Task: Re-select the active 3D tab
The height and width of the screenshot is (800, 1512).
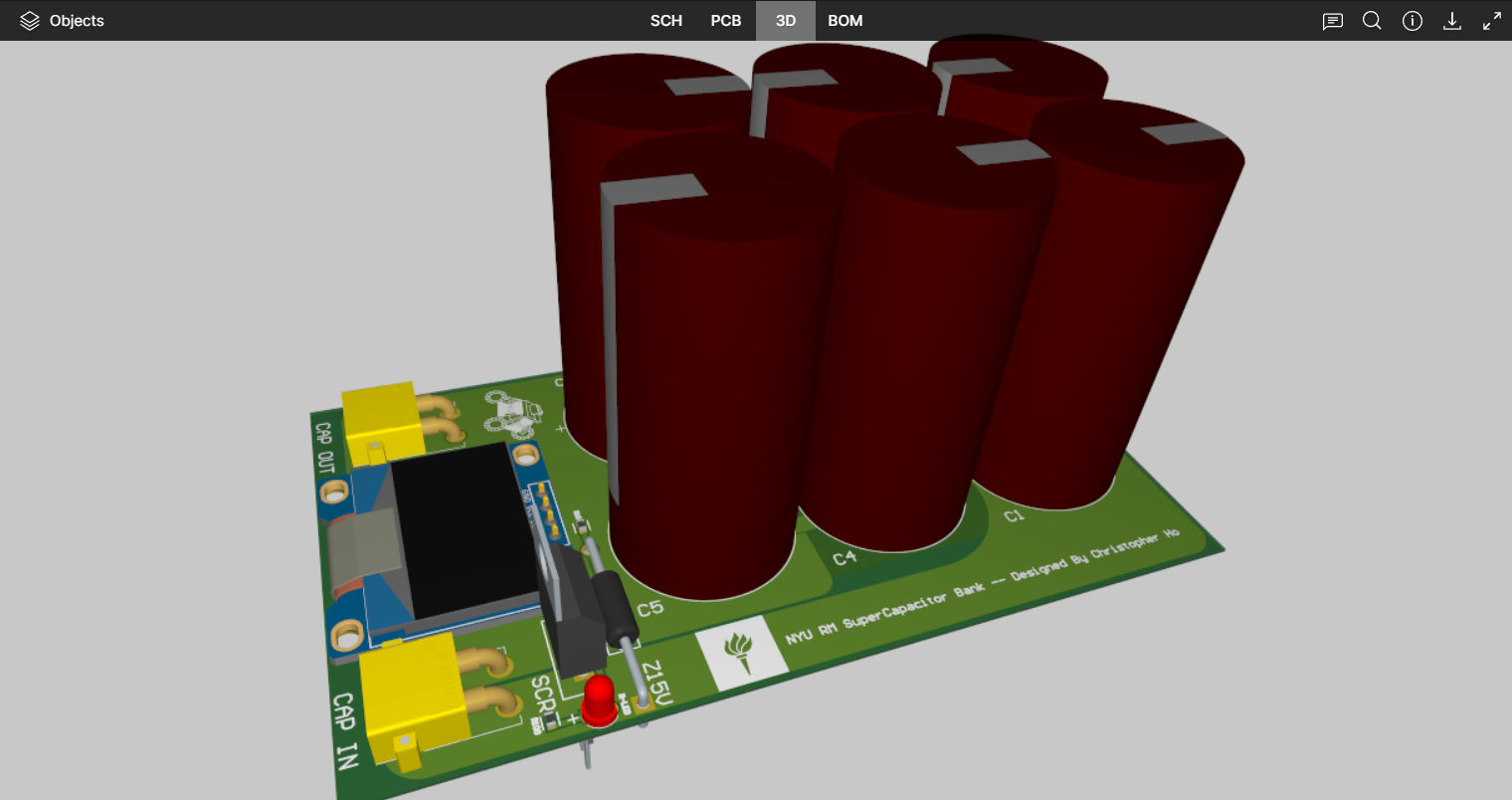Action: 785,20
